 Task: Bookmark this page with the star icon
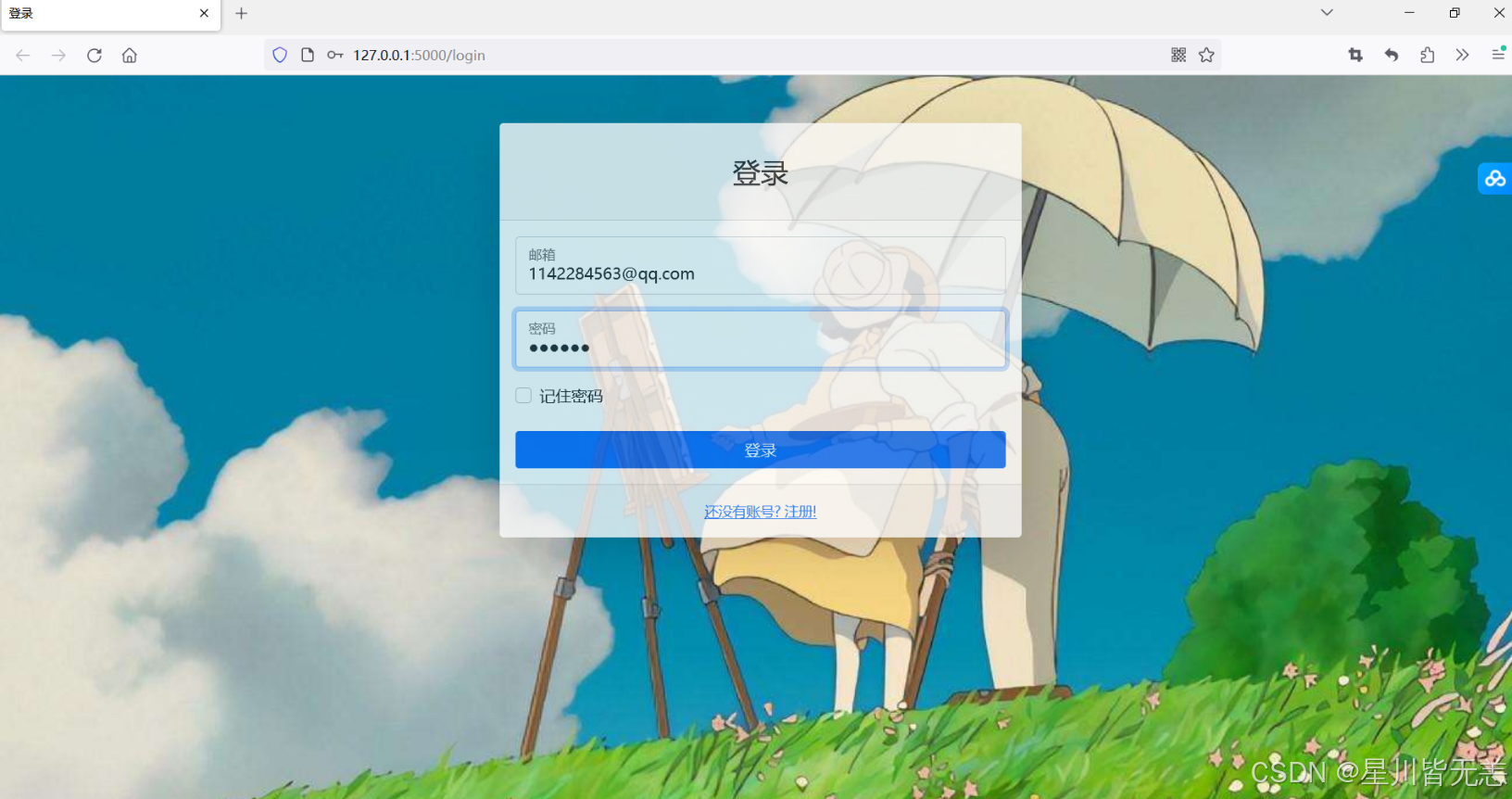pos(1206,56)
